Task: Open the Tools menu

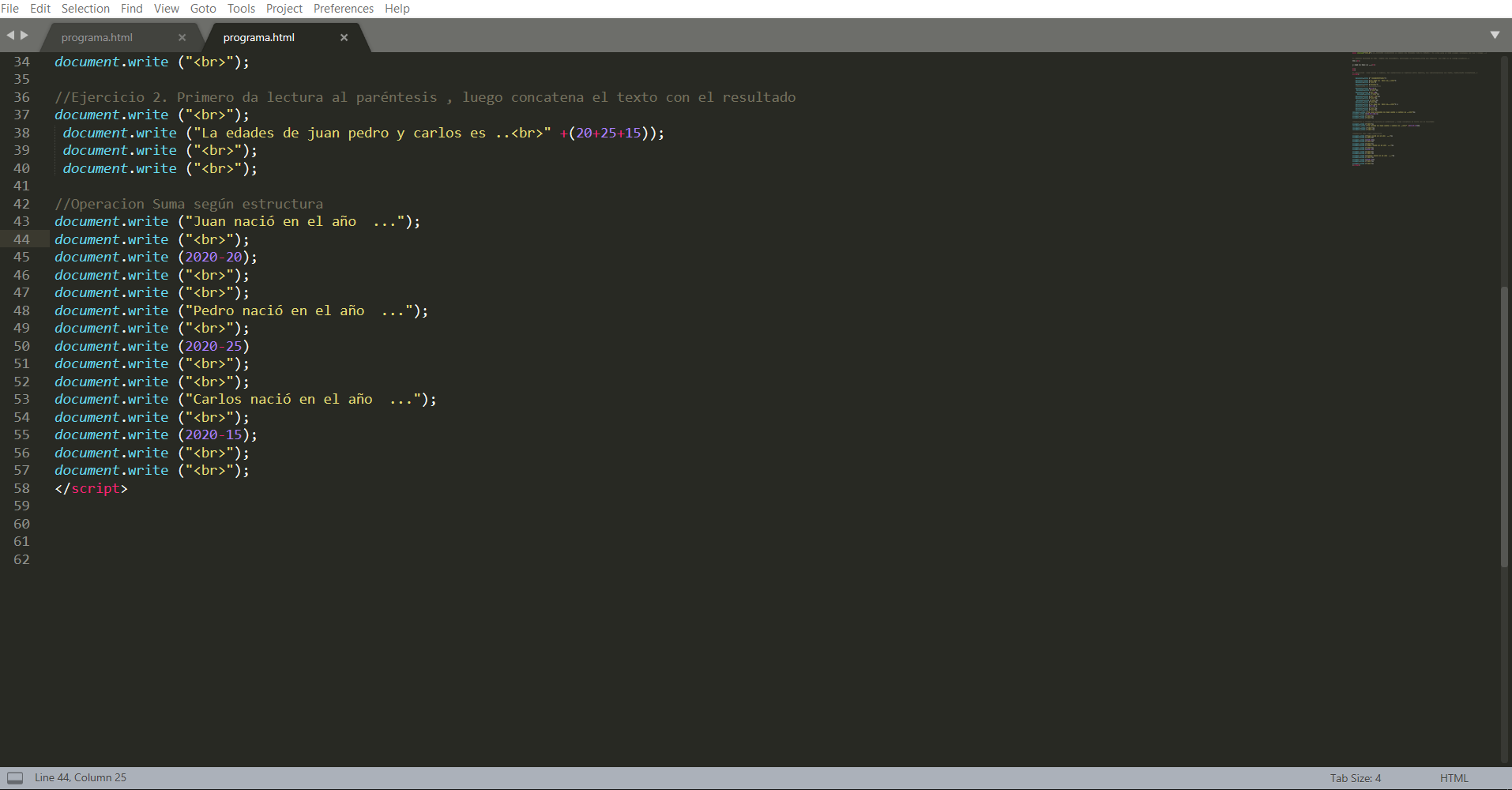Action: pyautogui.click(x=241, y=9)
